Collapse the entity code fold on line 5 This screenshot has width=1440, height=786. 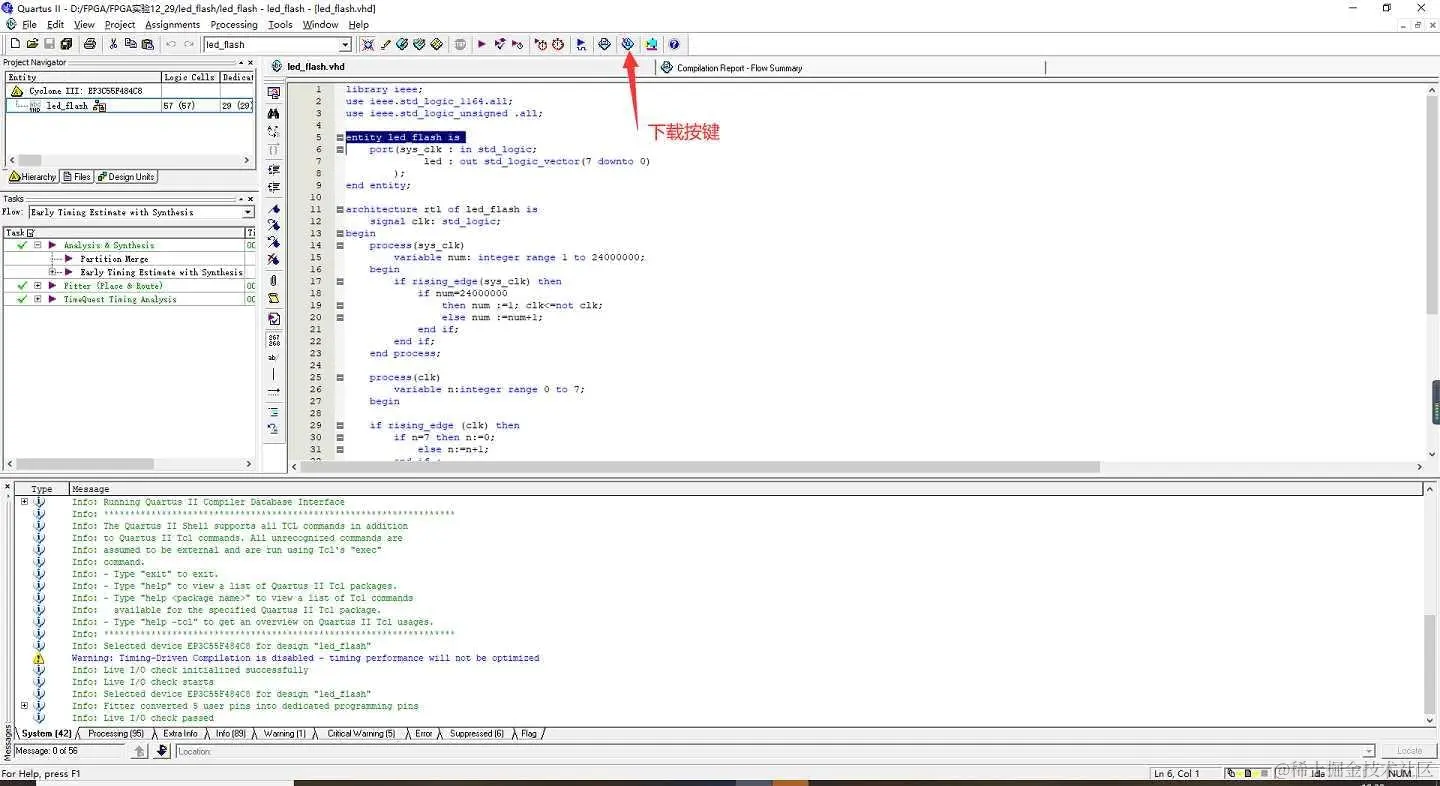pos(340,137)
